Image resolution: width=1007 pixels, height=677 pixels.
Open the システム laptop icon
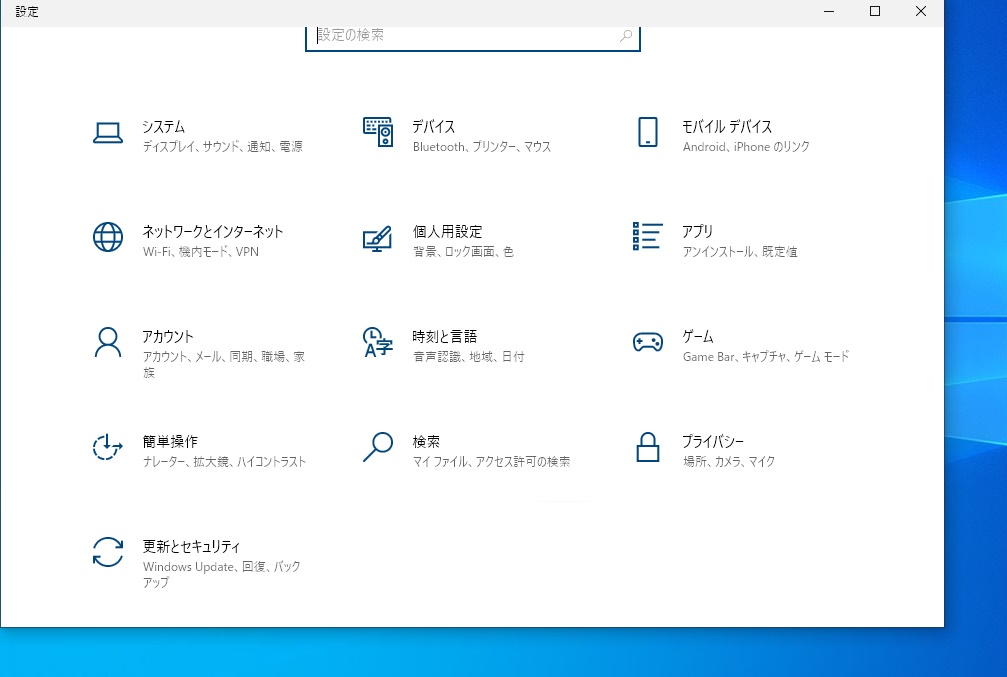pyautogui.click(x=108, y=133)
